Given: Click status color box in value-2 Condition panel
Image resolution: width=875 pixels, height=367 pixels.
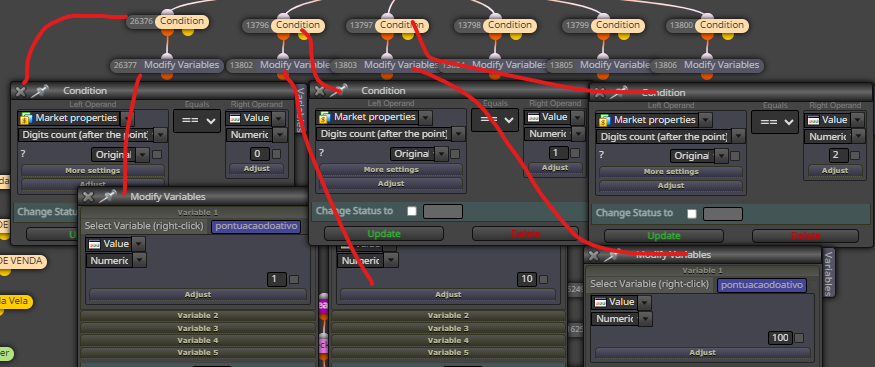Looking at the screenshot, I should [723, 214].
